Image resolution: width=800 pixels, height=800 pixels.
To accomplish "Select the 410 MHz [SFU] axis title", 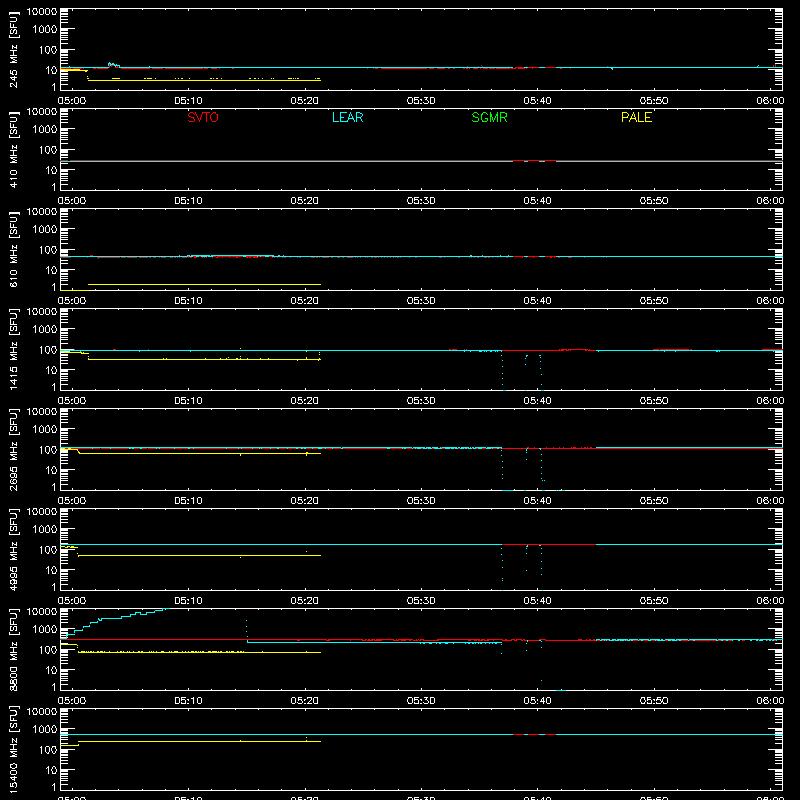I will click(14, 149).
